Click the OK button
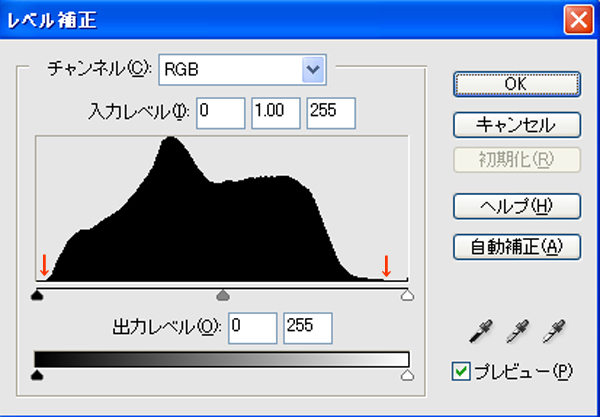Viewport: 600px width, 417px height. coord(517,84)
